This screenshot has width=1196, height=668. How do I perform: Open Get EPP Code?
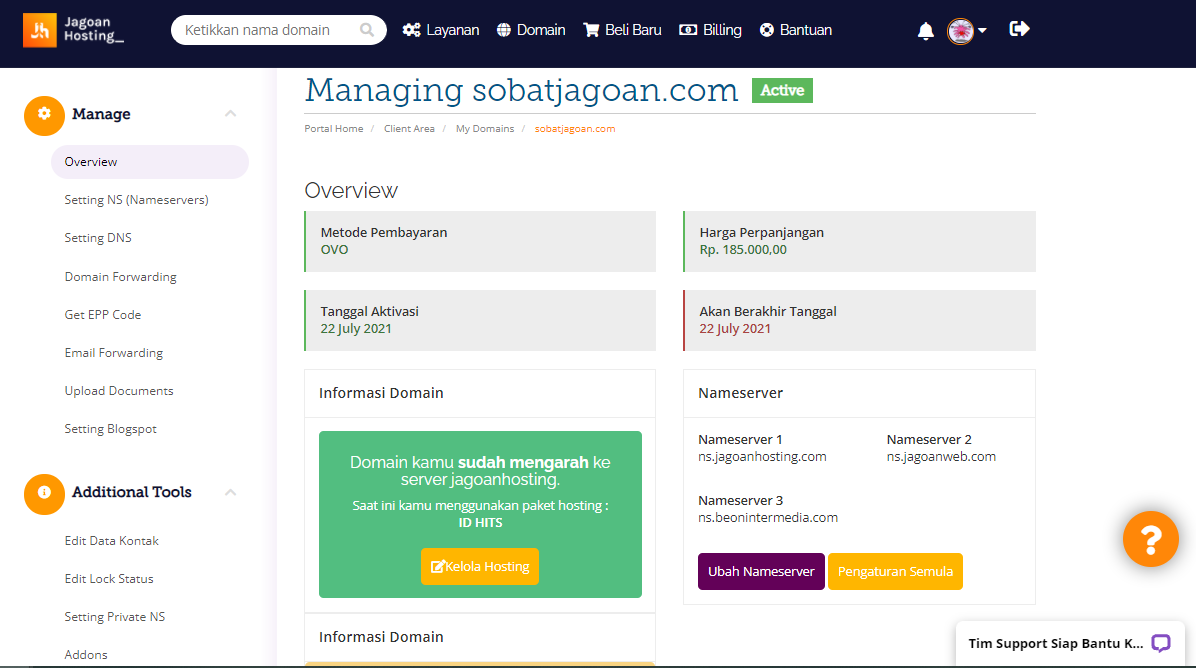click(103, 315)
